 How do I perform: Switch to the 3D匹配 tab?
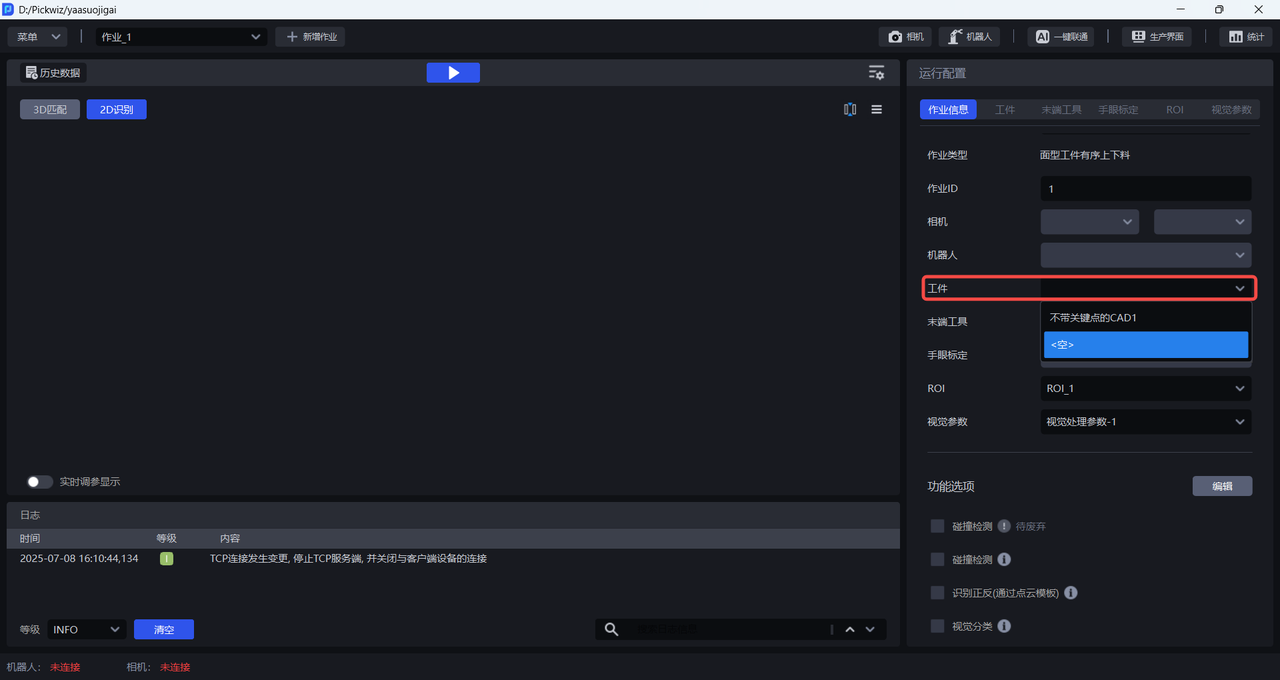pos(50,110)
